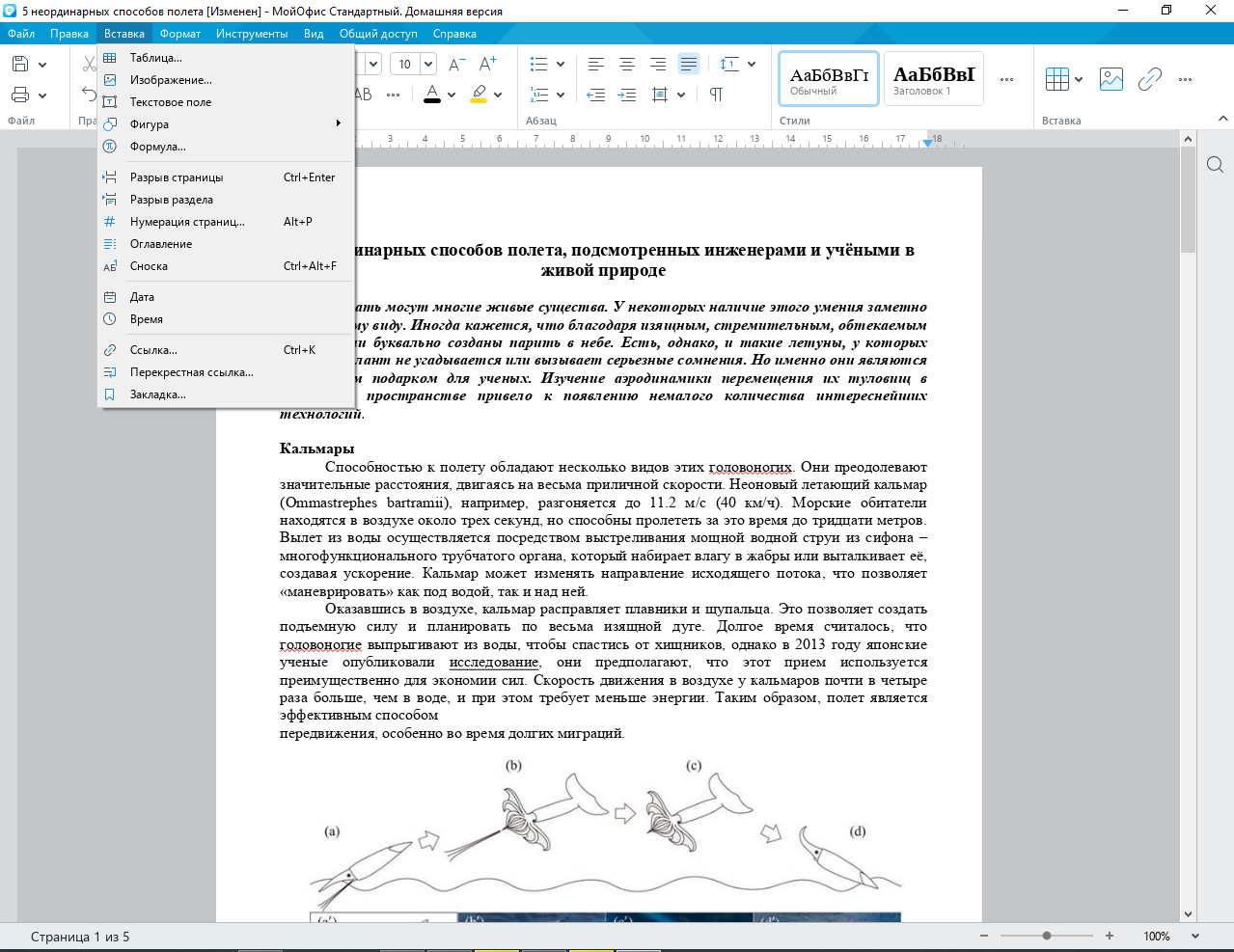This screenshot has height=952, width=1234.
Task: Click the numbered list icon
Action: [538, 95]
